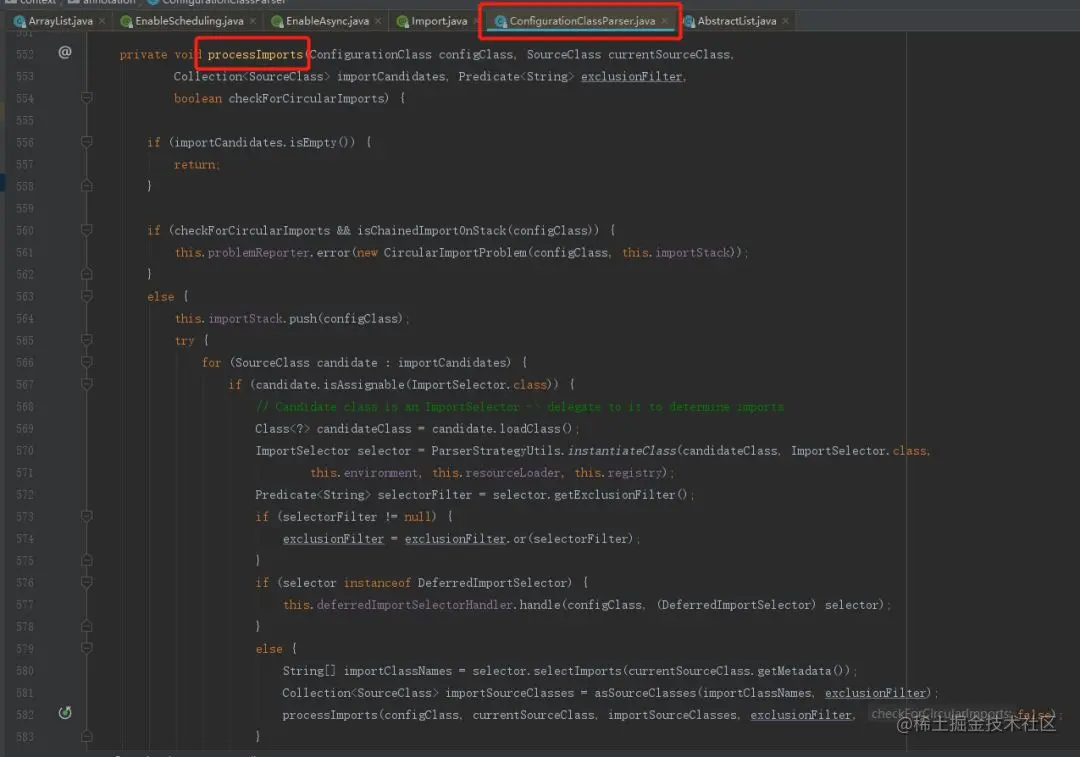Image resolution: width=1080 pixels, height=757 pixels.
Task: Collapse the DeferredImportSelector if-block at line 576
Action: (87, 582)
